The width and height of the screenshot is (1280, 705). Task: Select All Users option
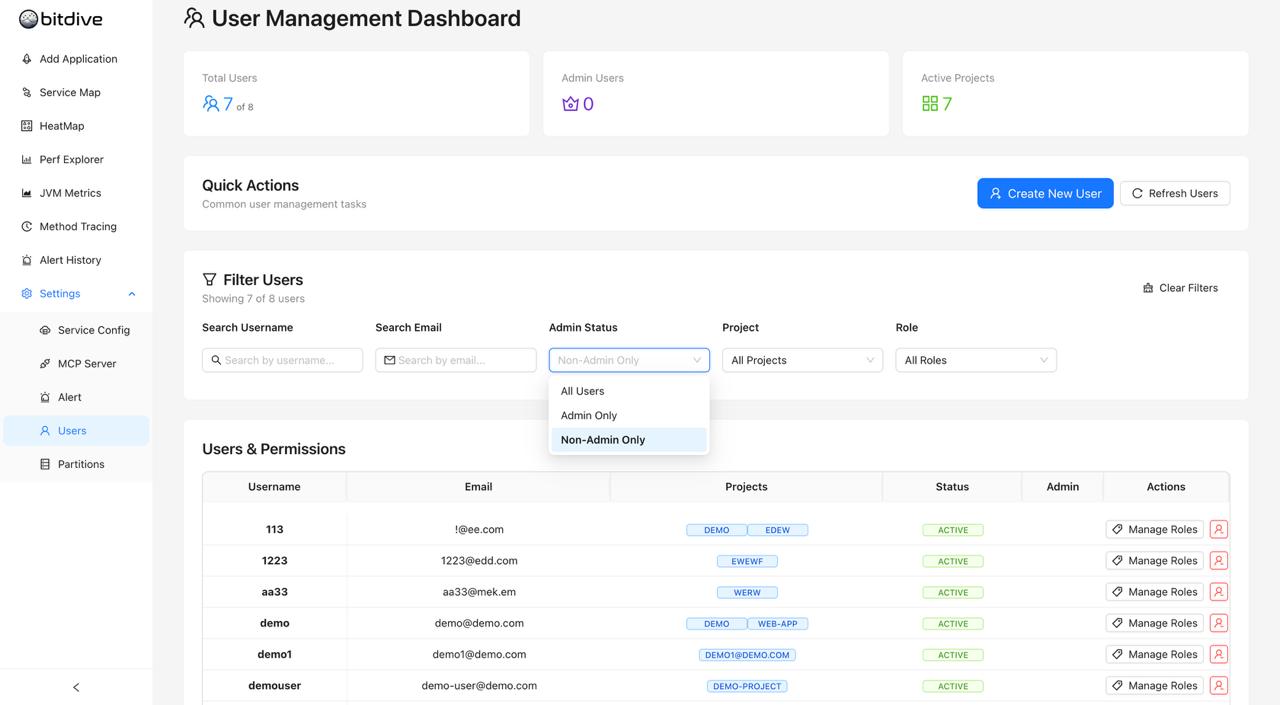coord(629,391)
